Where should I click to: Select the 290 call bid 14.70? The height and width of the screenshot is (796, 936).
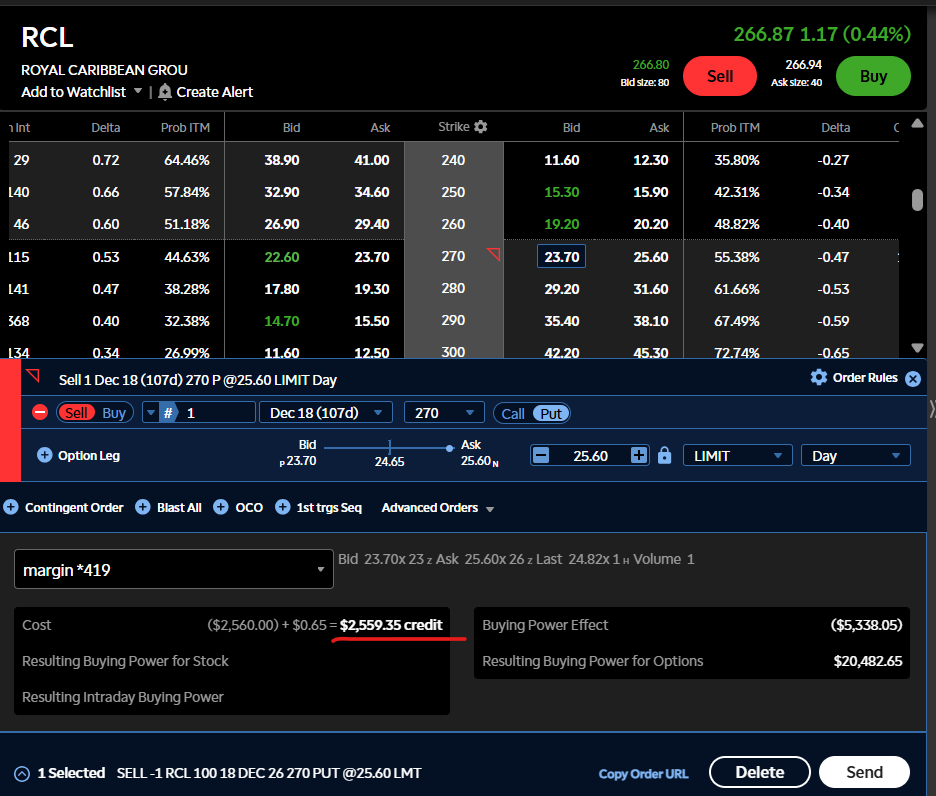pos(282,321)
